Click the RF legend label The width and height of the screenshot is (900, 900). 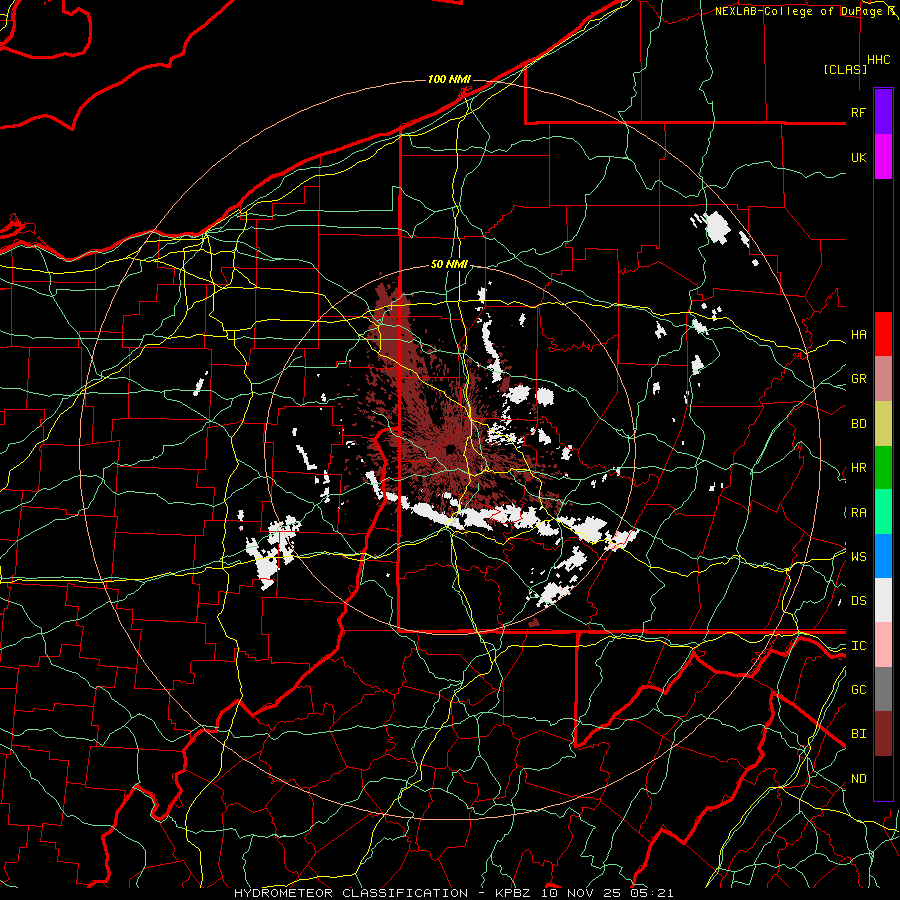858,112
